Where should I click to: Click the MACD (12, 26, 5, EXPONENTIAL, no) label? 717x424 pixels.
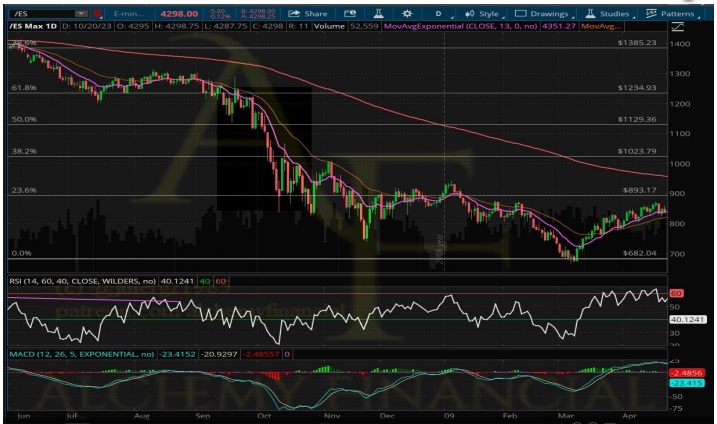coord(81,354)
